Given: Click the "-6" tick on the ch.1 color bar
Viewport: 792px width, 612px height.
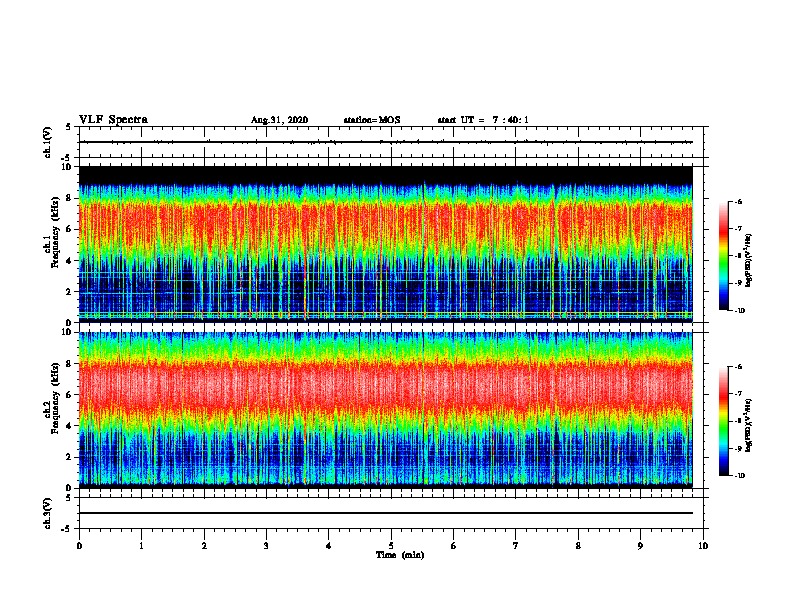Looking at the screenshot, I should (x=738, y=202).
